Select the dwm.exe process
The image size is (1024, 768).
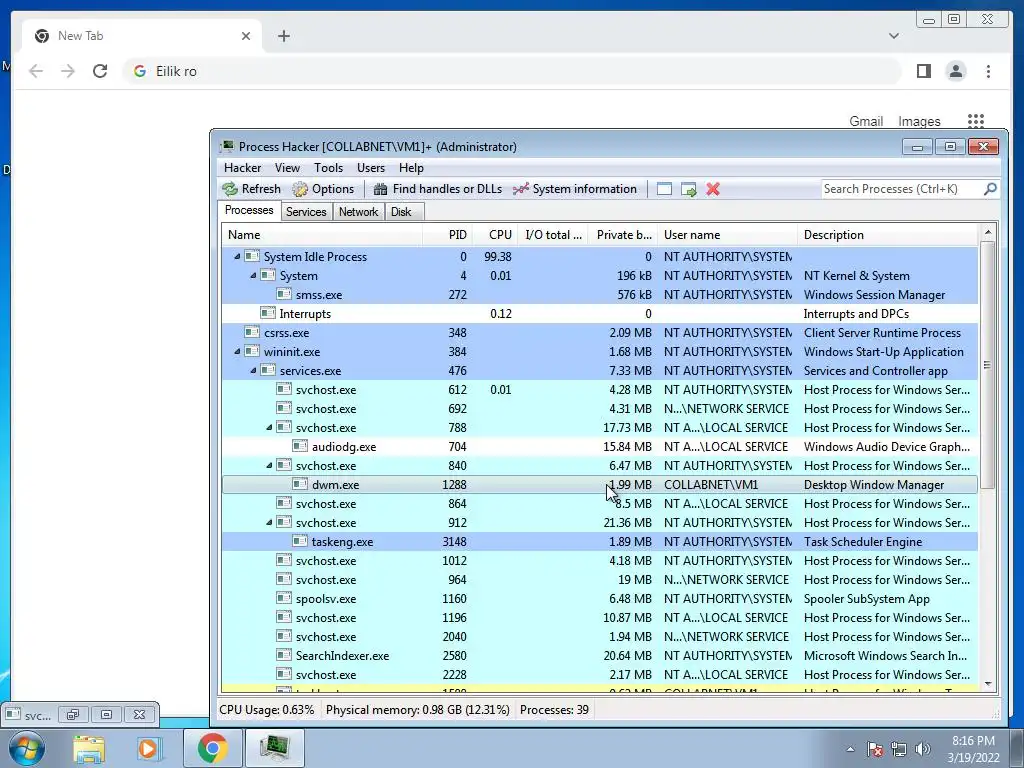[x=600, y=485]
